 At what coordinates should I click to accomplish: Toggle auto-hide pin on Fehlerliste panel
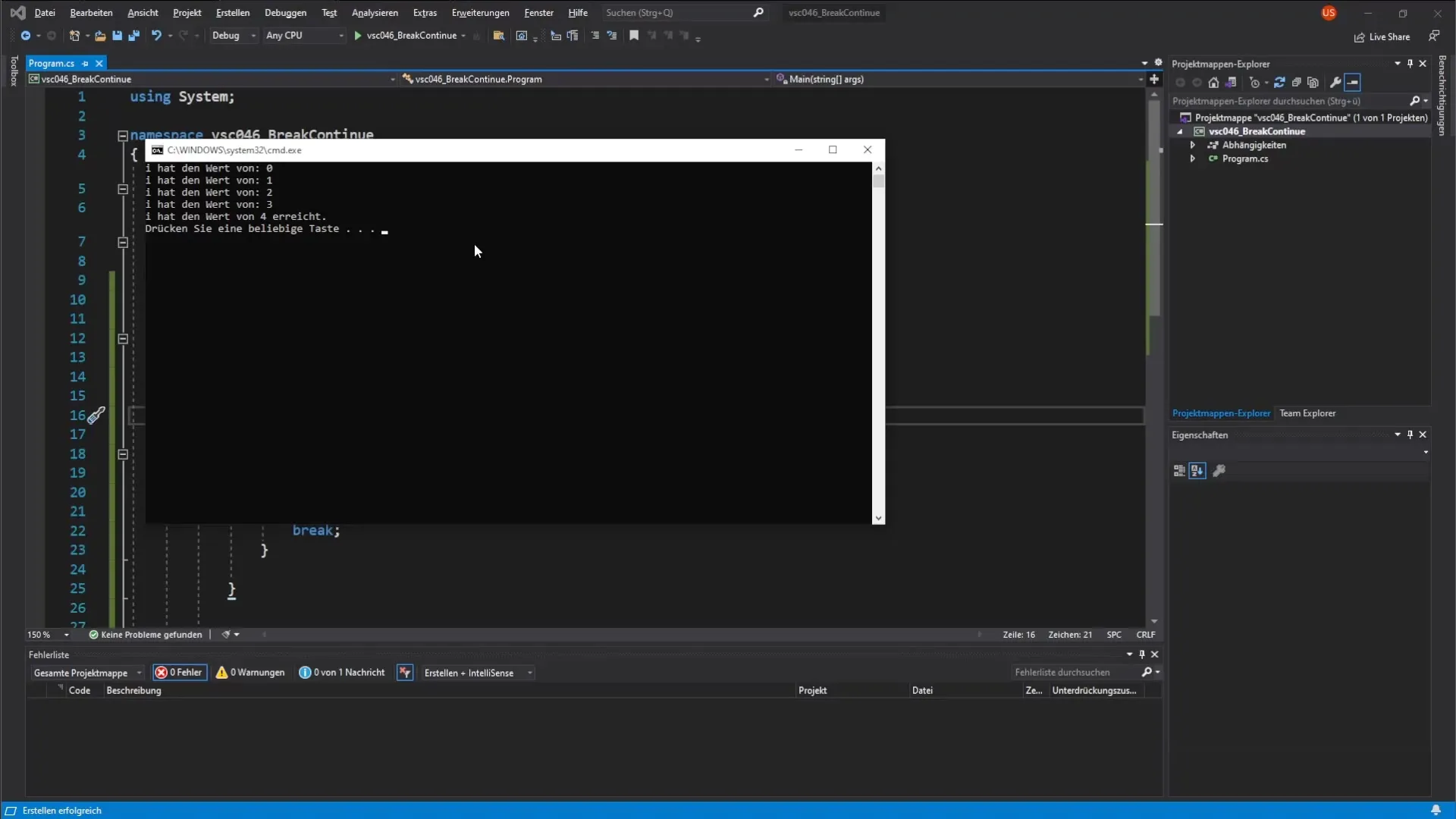coord(1142,654)
